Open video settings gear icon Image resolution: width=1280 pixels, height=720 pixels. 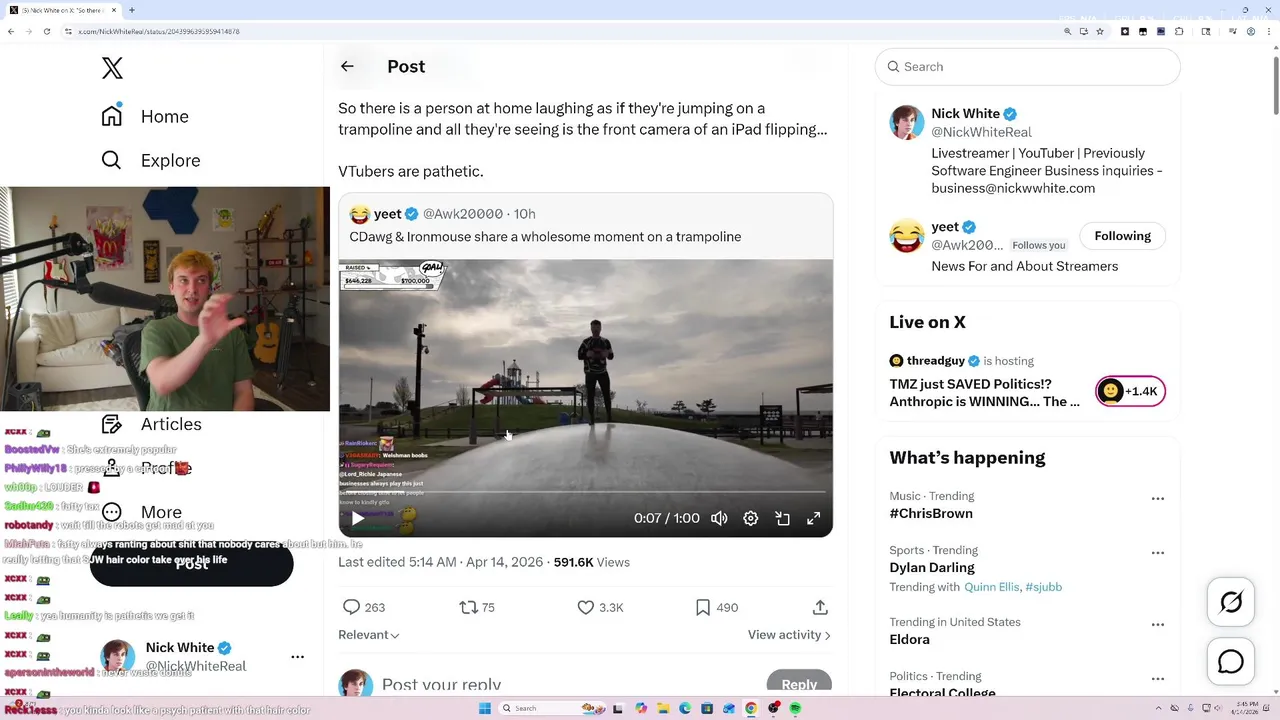tap(751, 518)
